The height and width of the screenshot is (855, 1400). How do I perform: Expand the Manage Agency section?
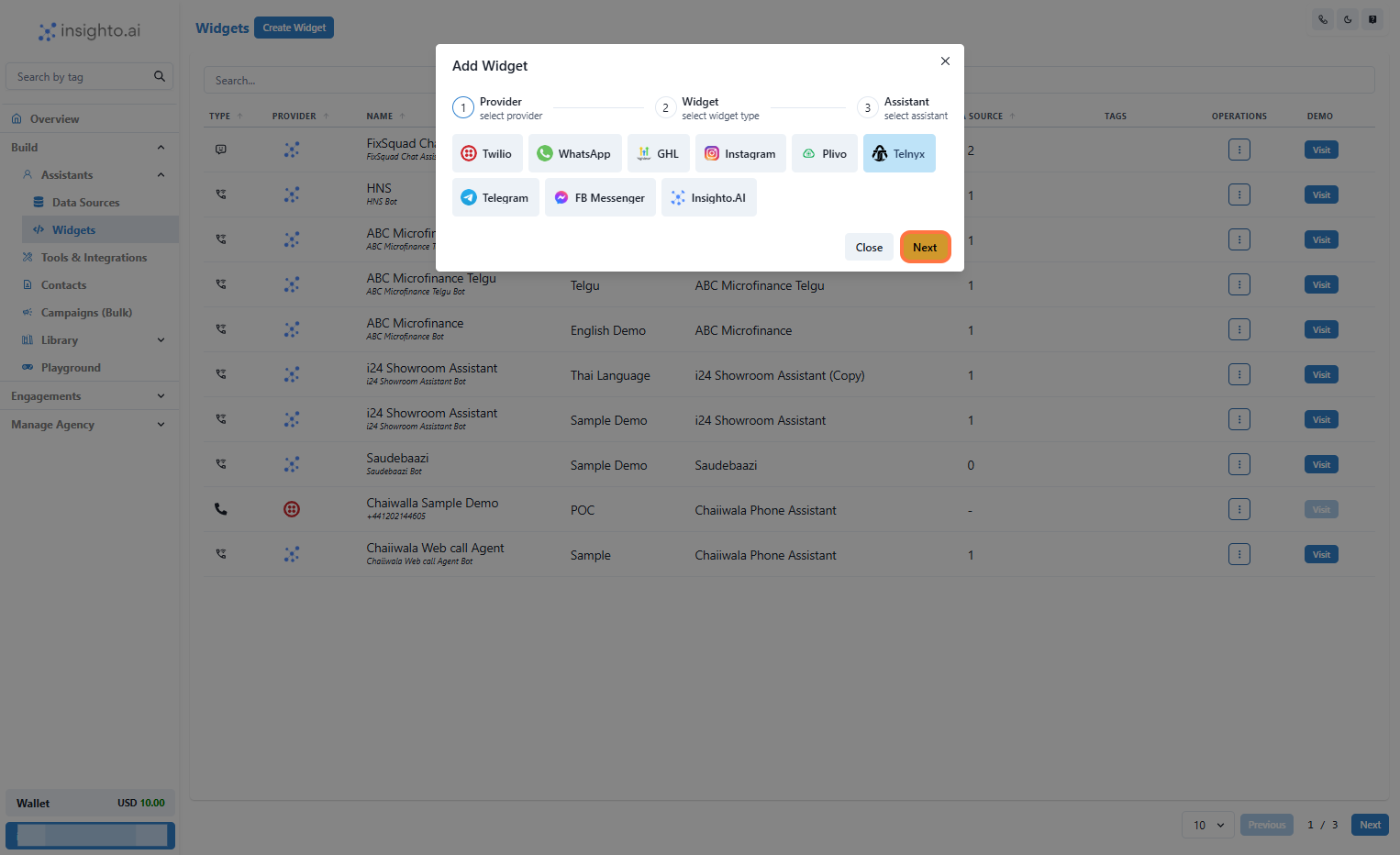coord(88,425)
